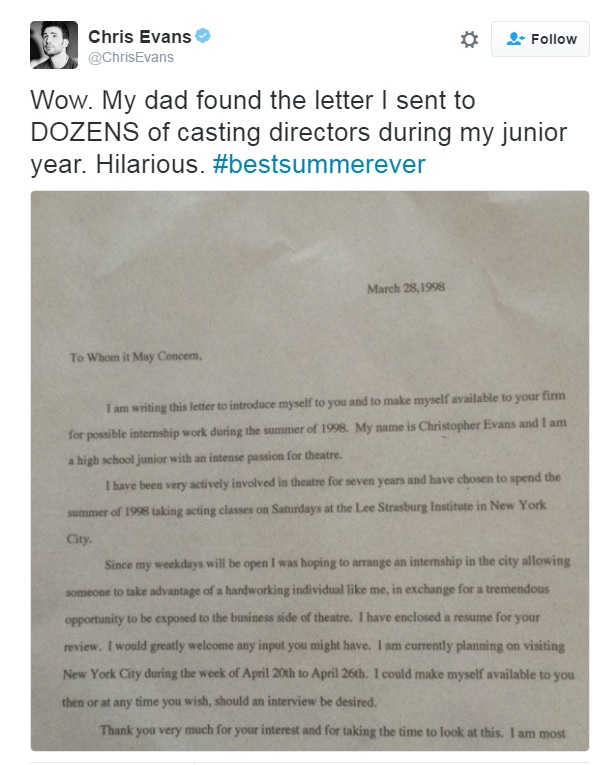Screen dimensions: 605x765
Task: Select the To Whom it May Concern line
Action: [x=136, y=357]
